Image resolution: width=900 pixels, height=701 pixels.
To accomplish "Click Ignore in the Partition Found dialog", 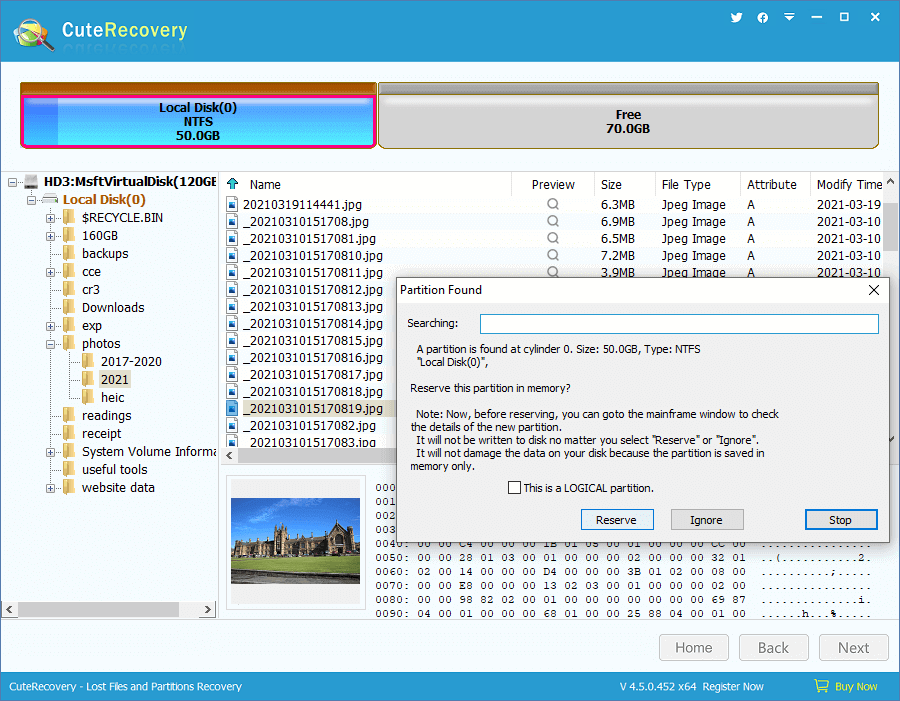I will coord(707,520).
